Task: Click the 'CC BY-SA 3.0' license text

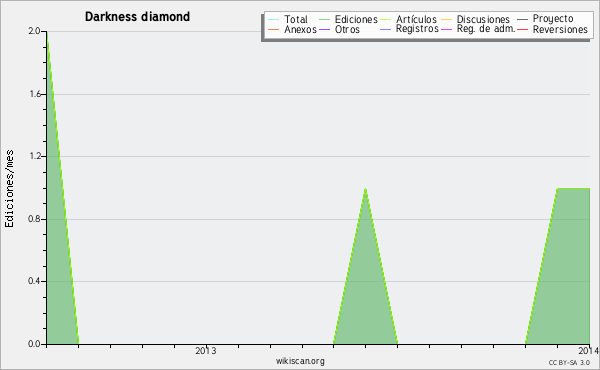Action: pos(569,363)
